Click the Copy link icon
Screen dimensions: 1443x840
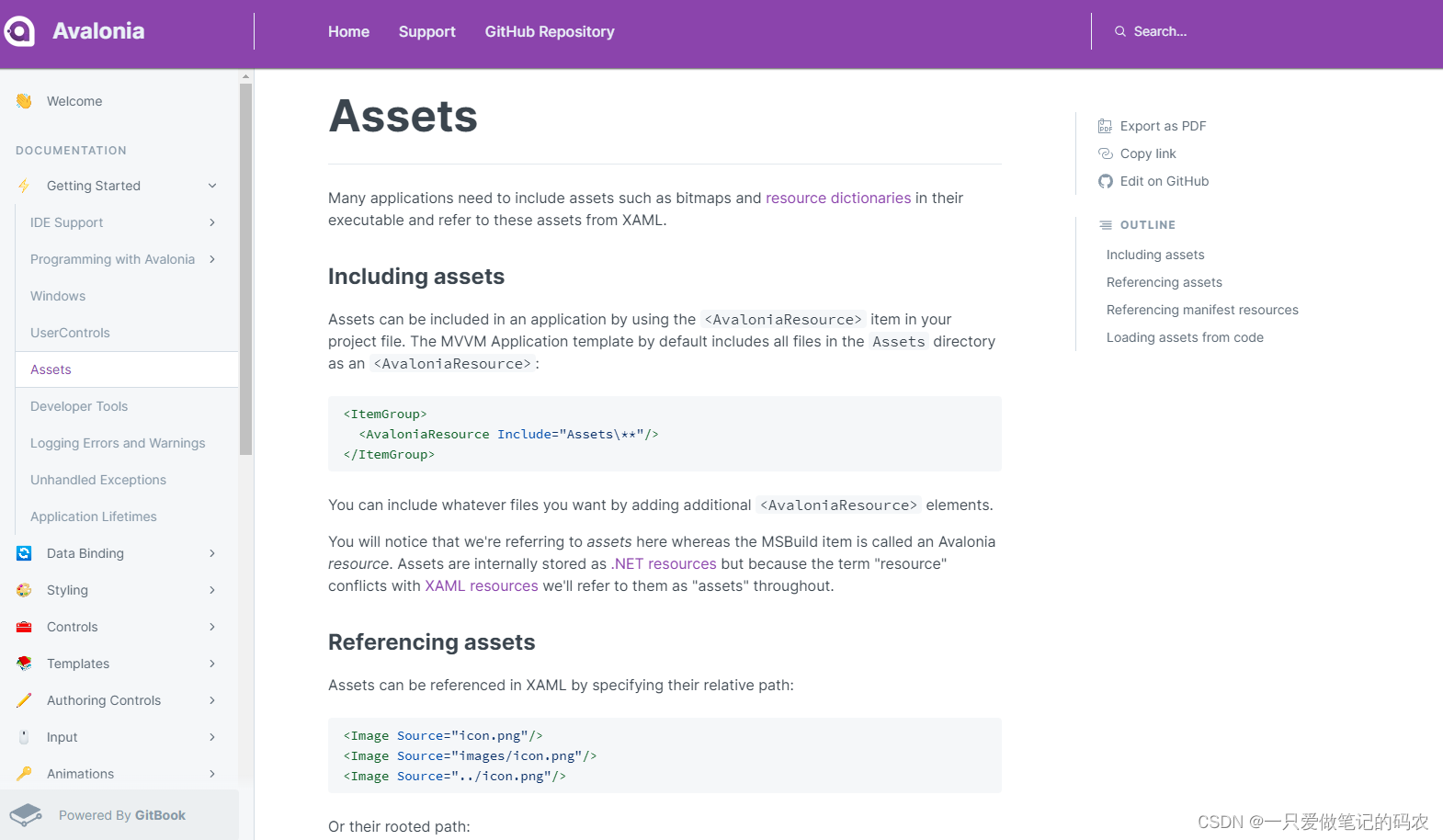1105,153
